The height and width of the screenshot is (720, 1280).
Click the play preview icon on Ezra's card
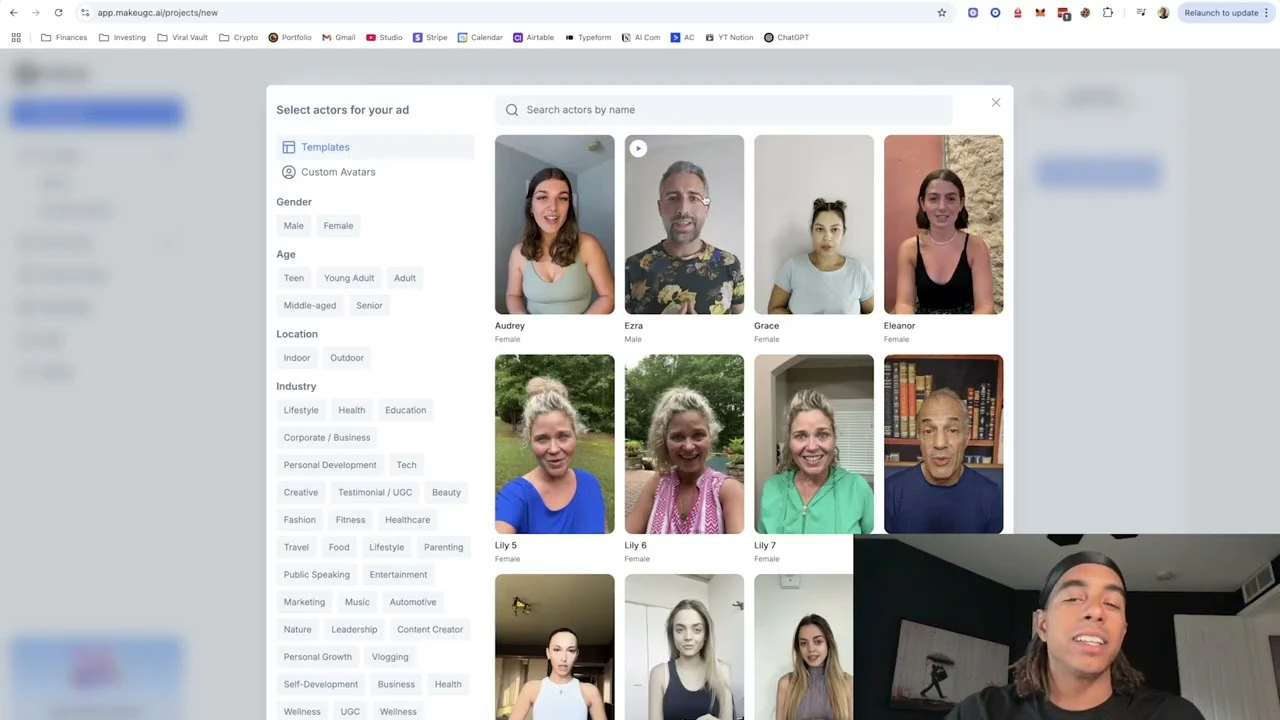638,148
